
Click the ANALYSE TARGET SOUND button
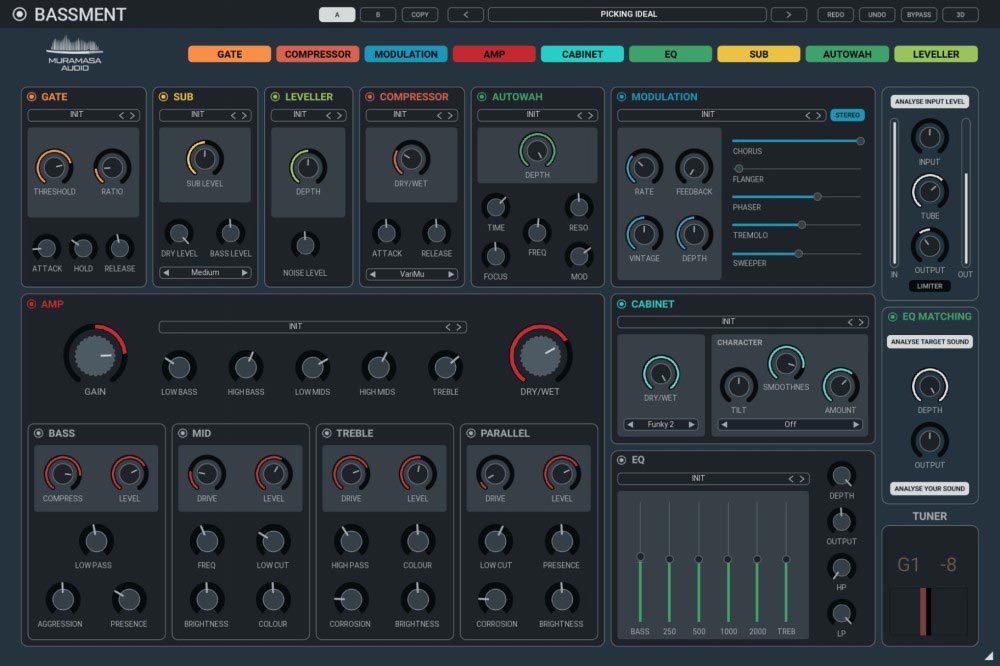click(x=929, y=343)
